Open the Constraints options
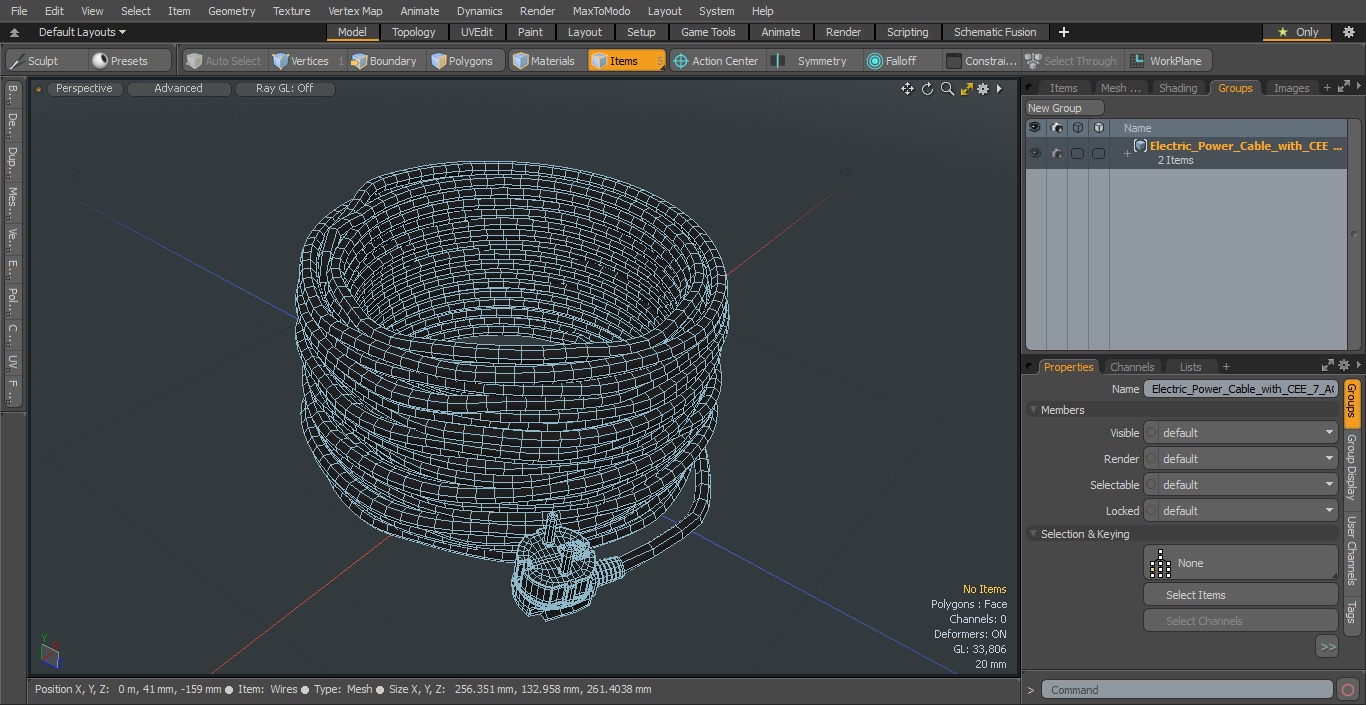Image resolution: width=1366 pixels, height=705 pixels. (982, 61)
